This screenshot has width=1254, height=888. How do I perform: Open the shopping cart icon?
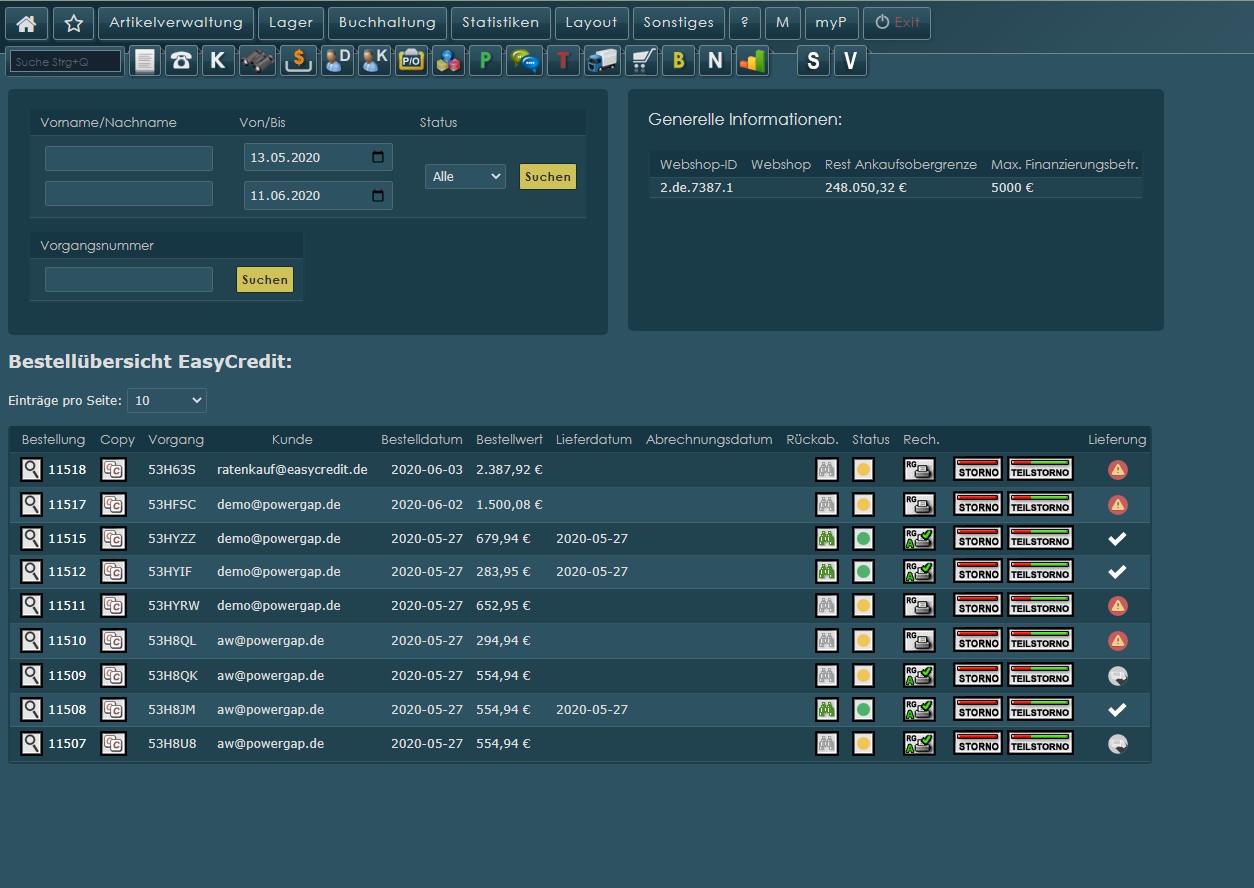(x=641, y=61)
